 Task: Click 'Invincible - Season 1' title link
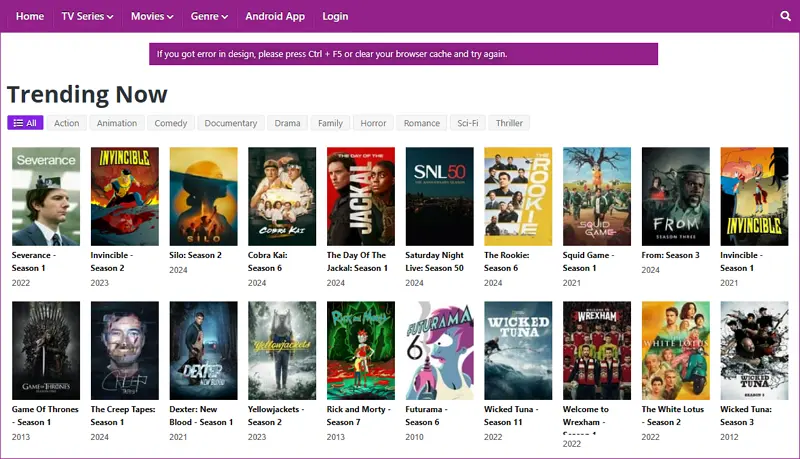point(741,262)
